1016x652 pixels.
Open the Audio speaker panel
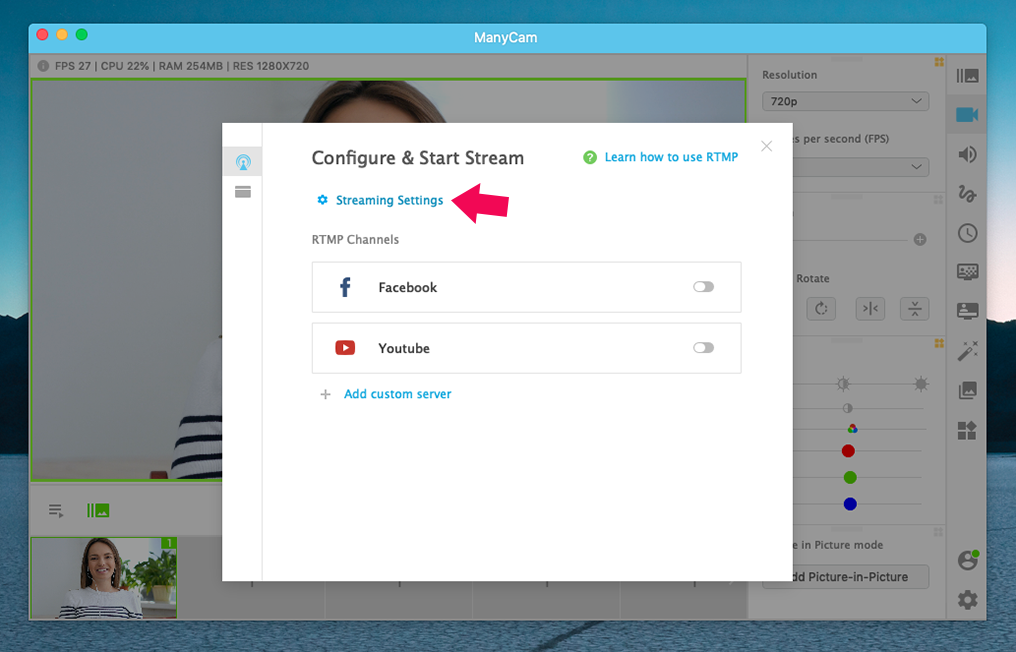[x=967, y=154]
